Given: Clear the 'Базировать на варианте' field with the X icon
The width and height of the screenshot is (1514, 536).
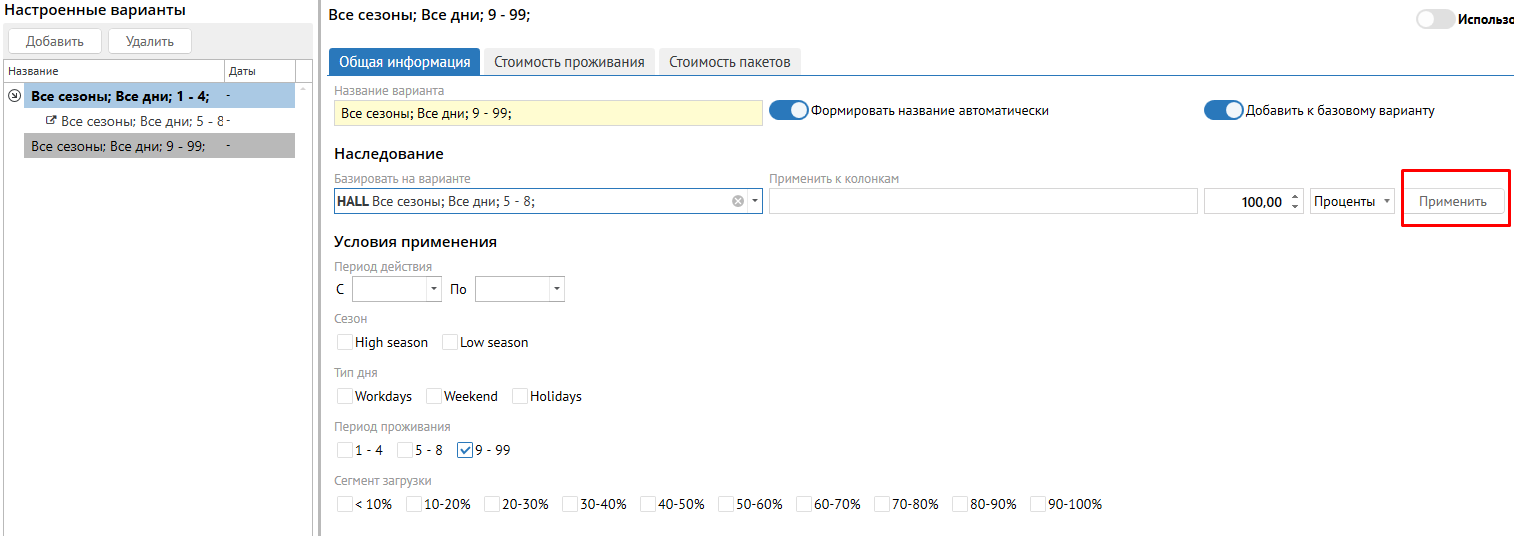Looking at the screenshot, I should click(x=738, y=201).
